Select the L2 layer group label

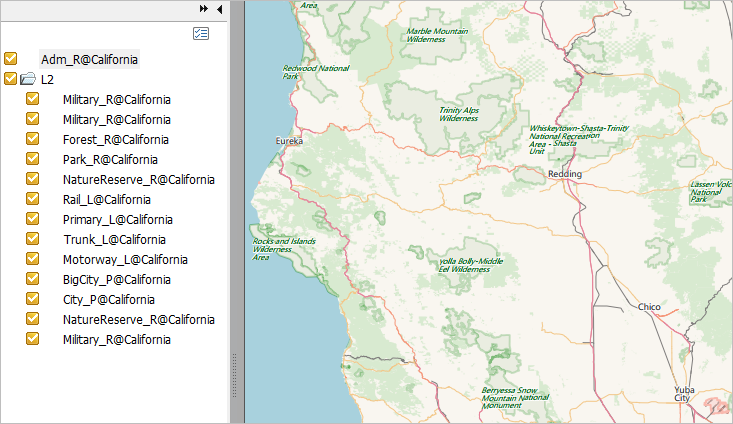tap(48, 79)
